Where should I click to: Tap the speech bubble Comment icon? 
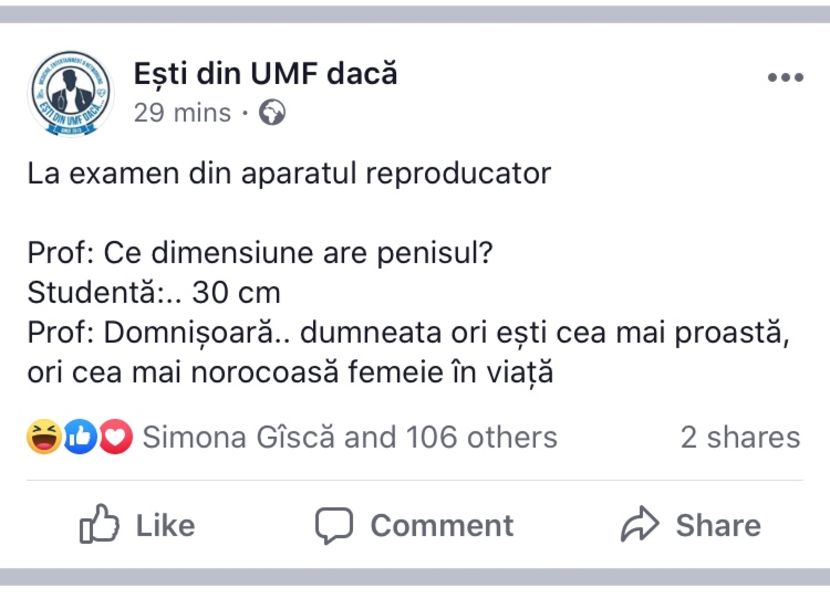pyautogui.click(x=334, y=525)
